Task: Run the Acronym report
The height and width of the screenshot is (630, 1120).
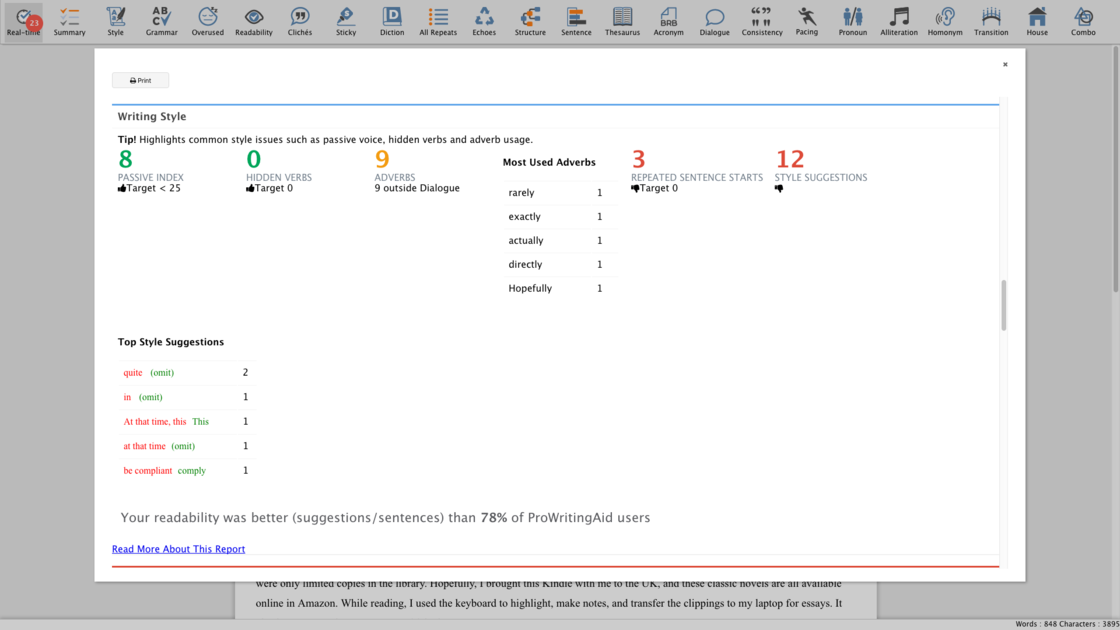Action: pyautogui.click(x=669, y=21)
